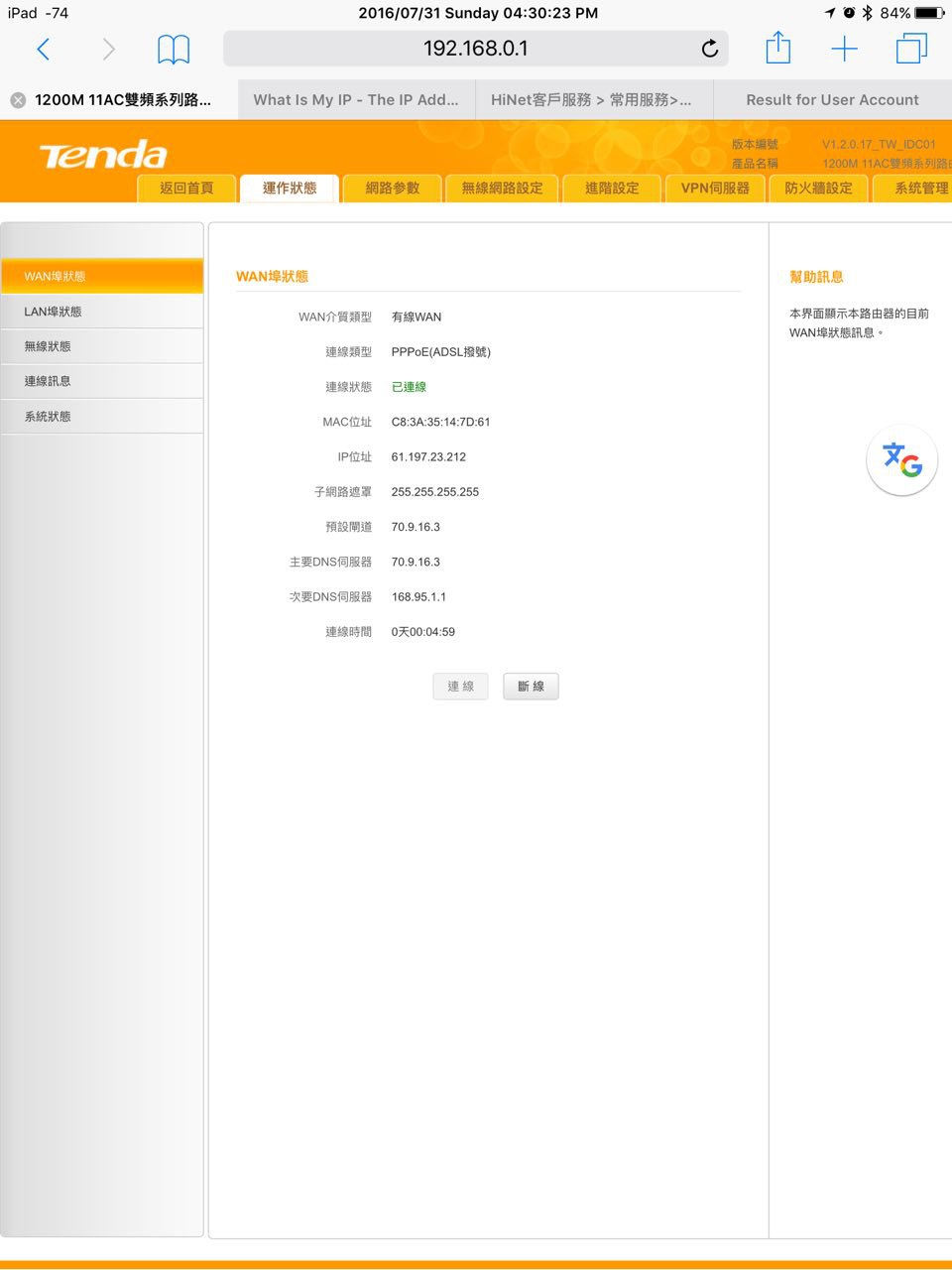
Task: Select 無線狀態 in the sidebar
Action: [102, 346]
